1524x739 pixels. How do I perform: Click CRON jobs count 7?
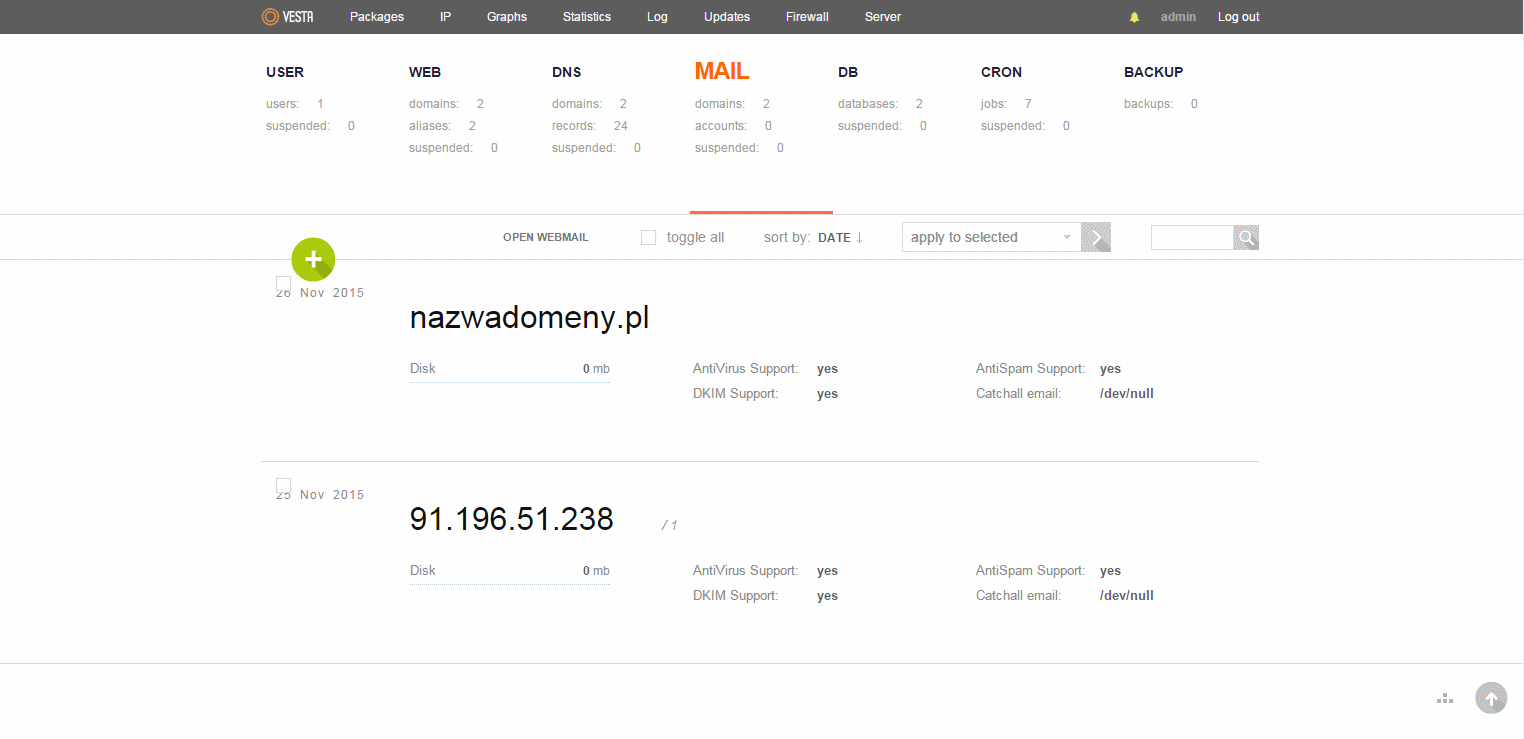pos(1028,104)
